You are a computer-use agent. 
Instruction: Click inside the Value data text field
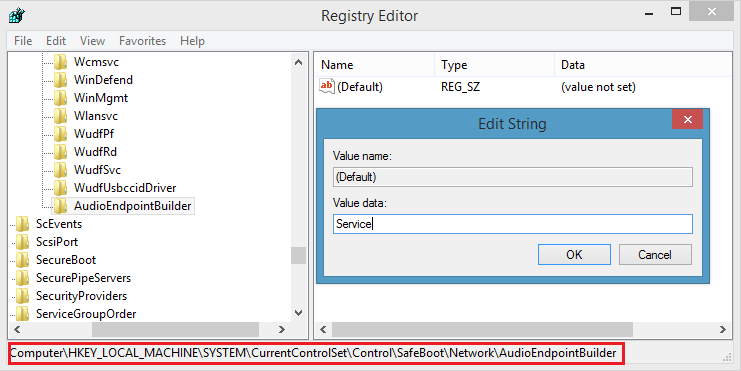(x=513, y=224)
